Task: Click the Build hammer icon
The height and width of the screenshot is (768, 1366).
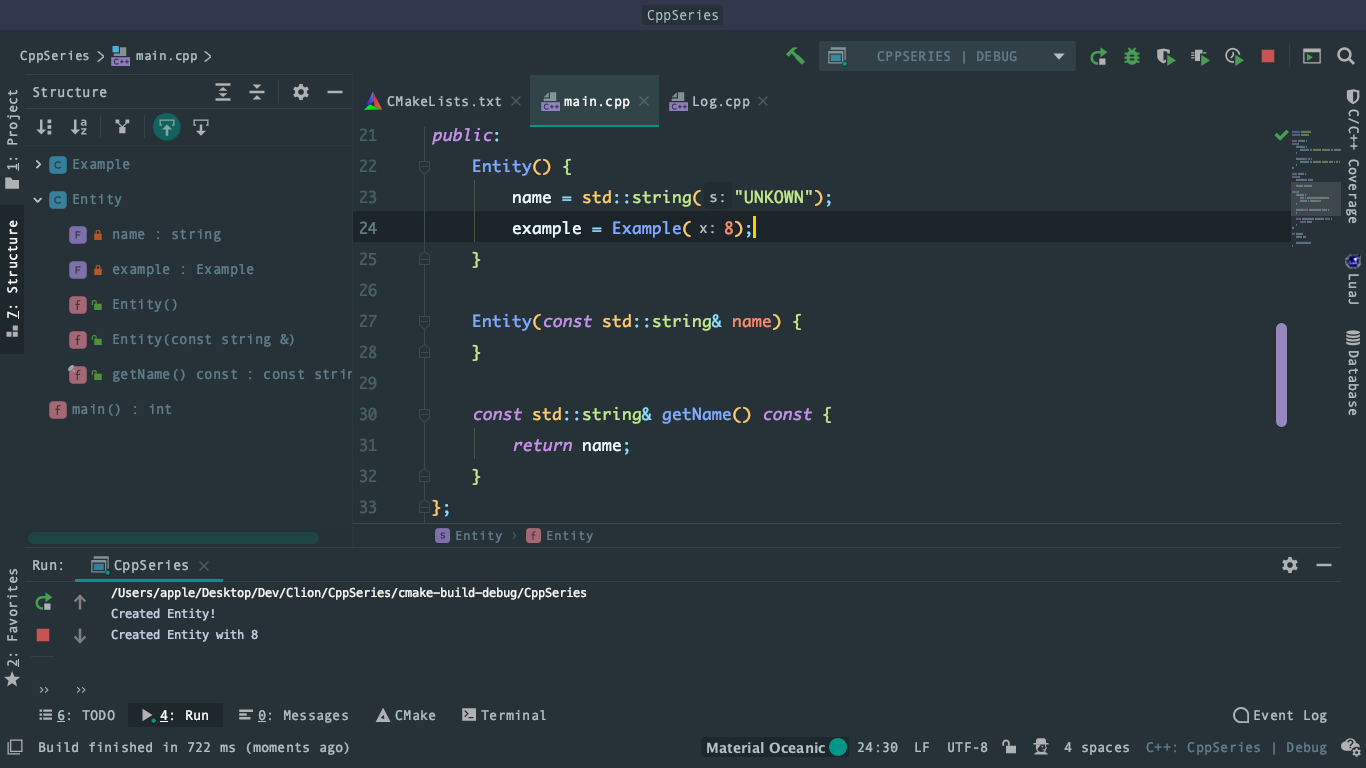Action: [x=795, y=56]
